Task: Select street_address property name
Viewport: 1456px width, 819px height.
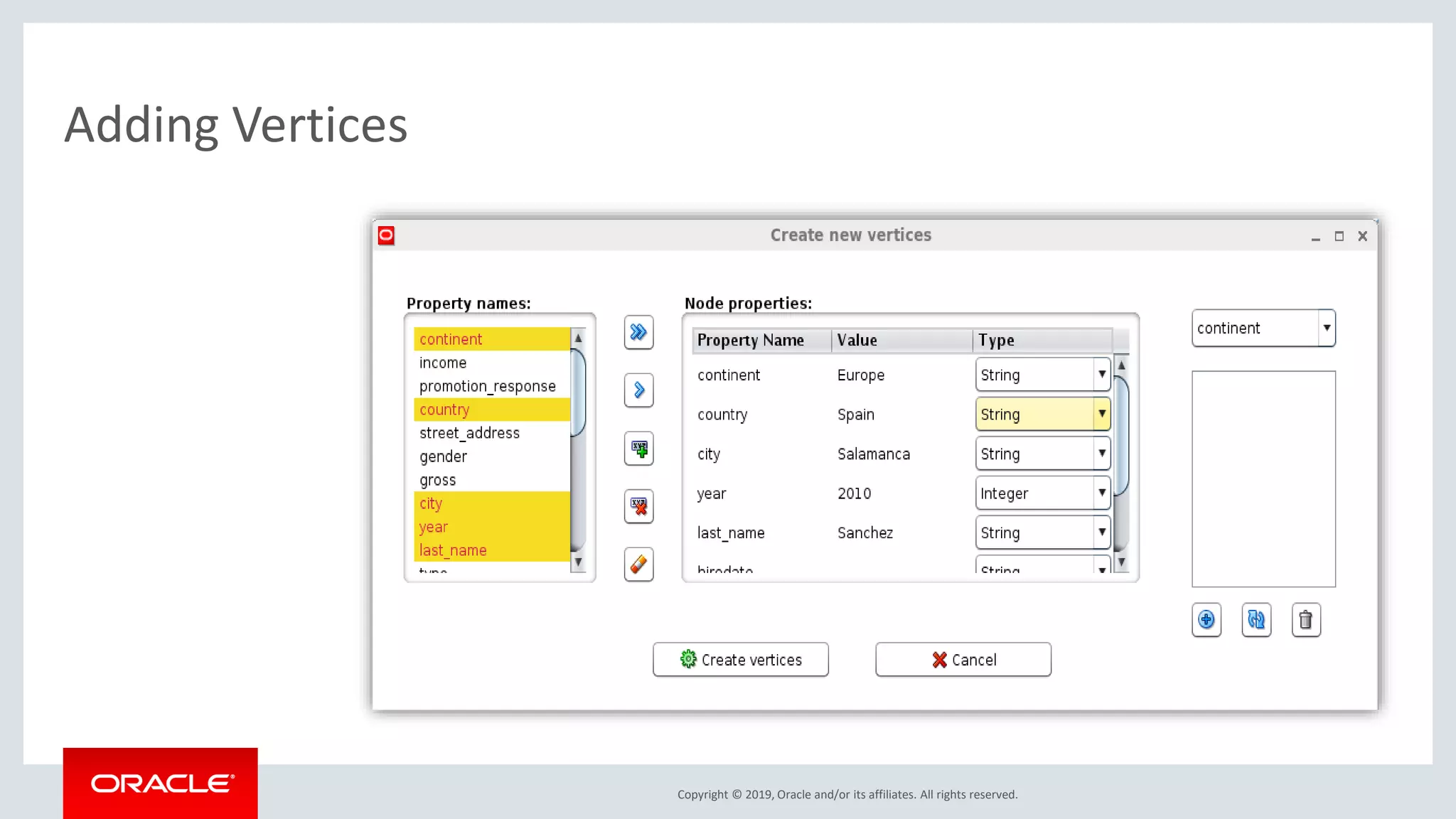Action: tap(469, 434)
